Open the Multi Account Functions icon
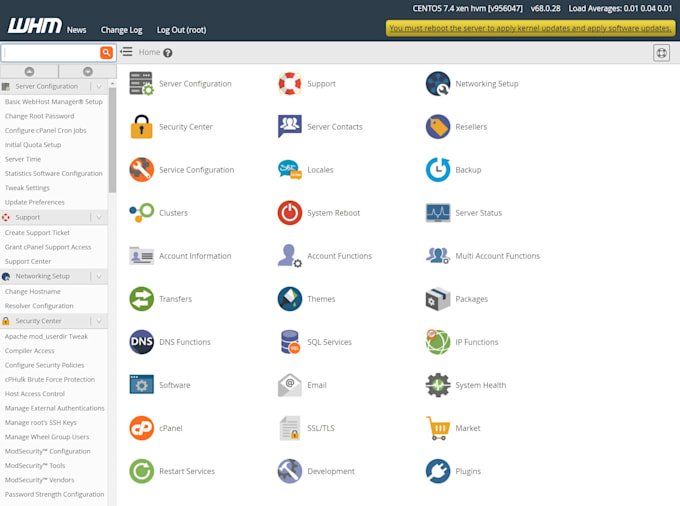This screenshot has width=680, height=506. 438,256
